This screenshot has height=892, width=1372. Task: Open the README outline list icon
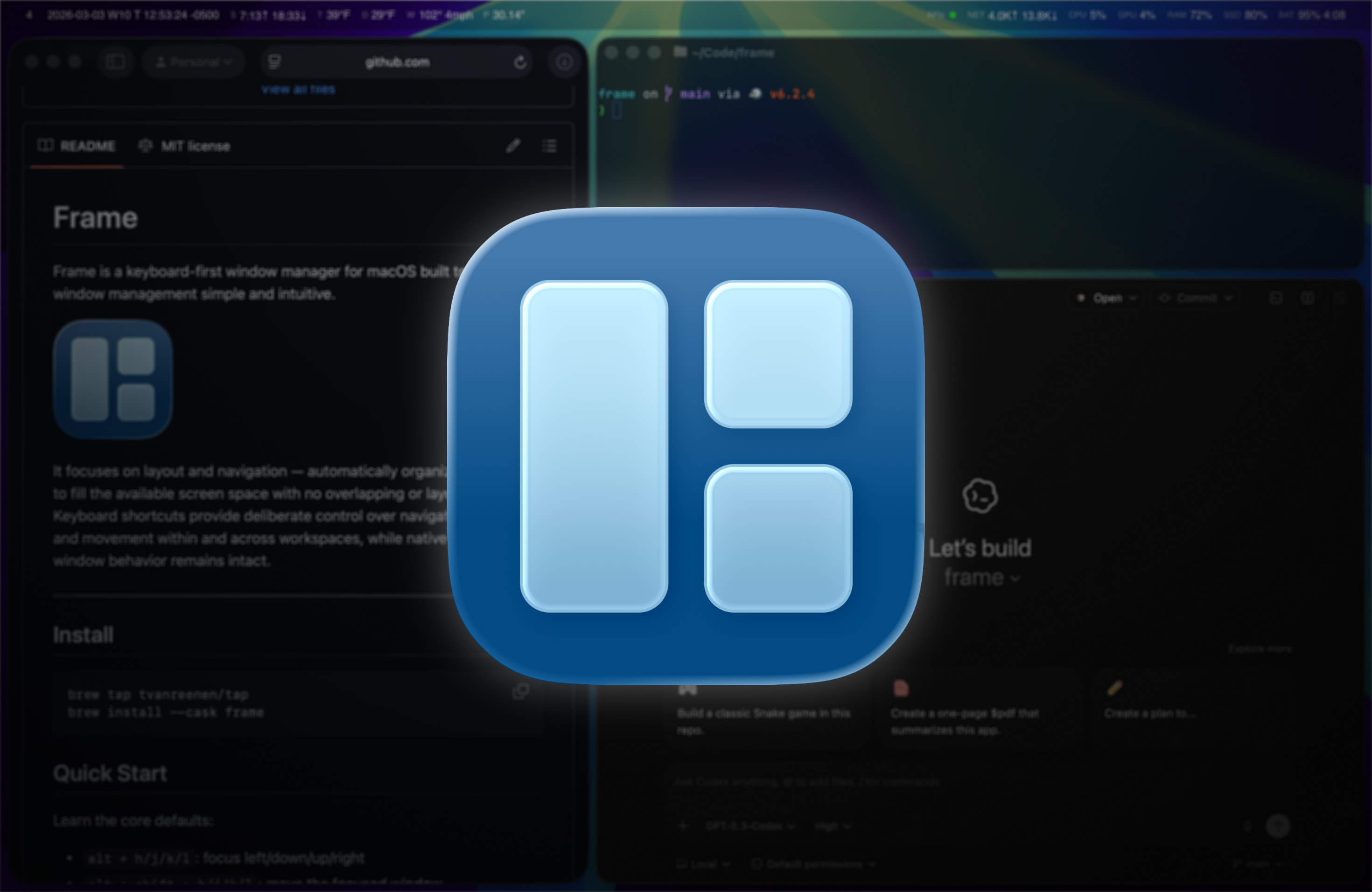(x=549, y=146)
